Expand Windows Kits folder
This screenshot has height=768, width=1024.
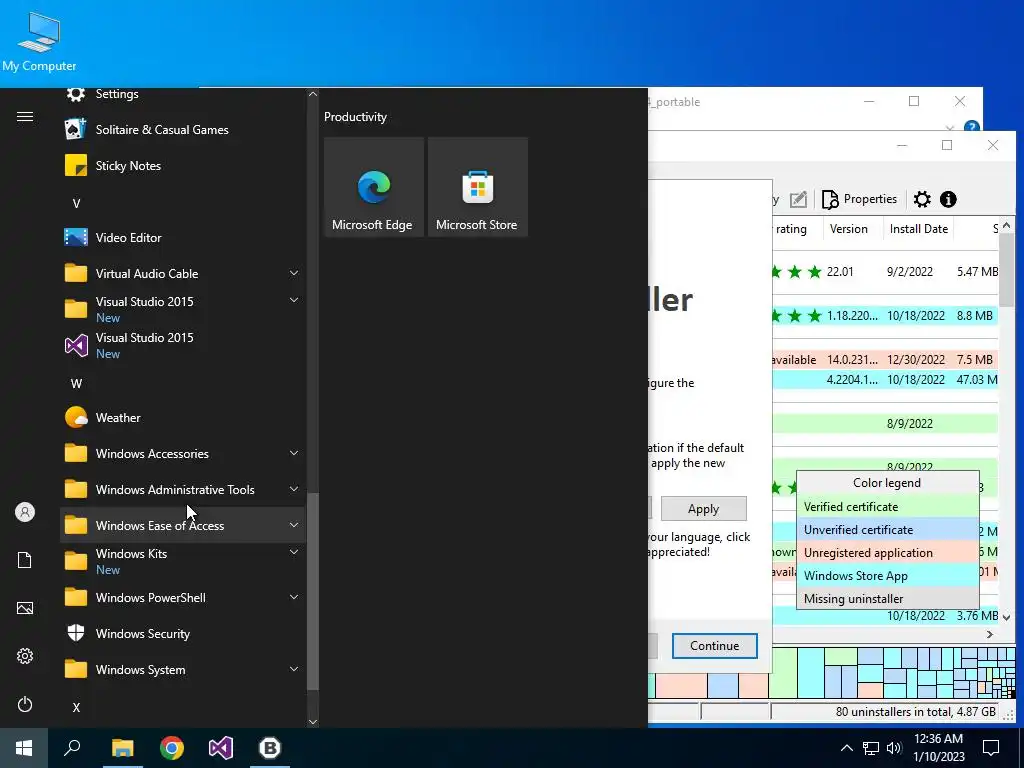(183, 562)
